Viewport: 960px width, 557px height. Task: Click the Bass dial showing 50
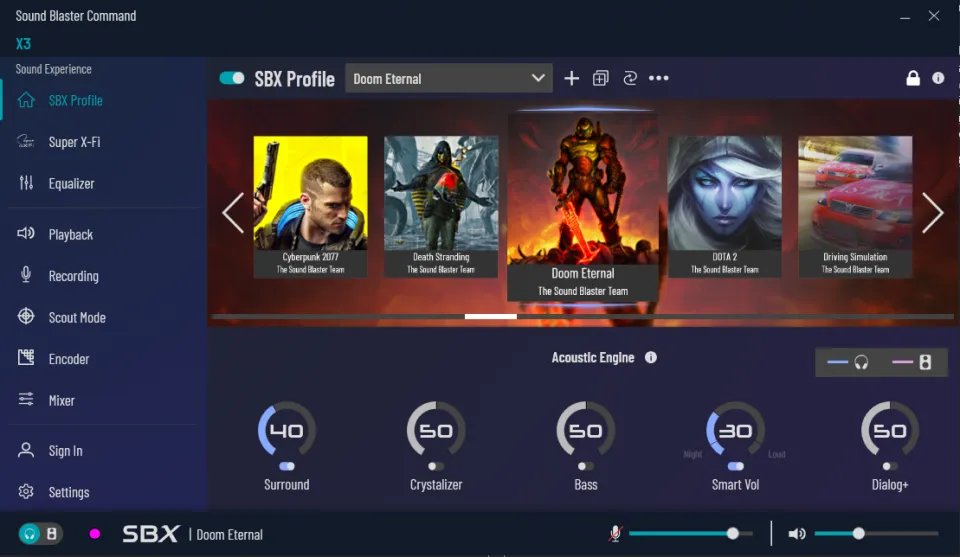pos(585,430)
